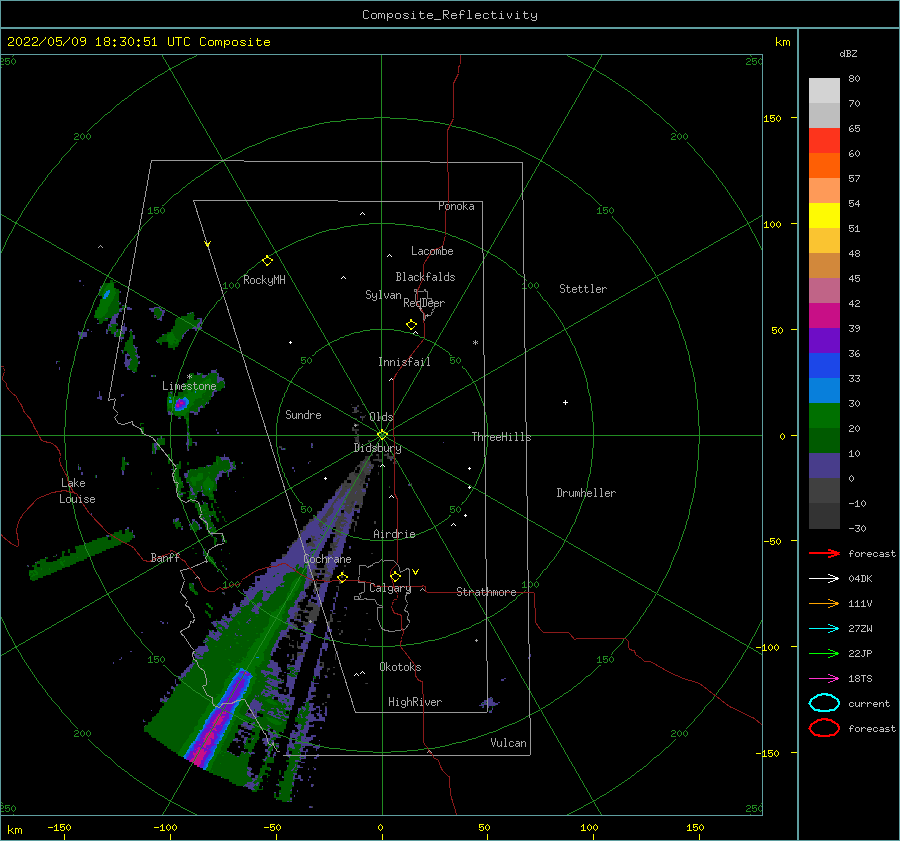Click the Drumheller city label
The width and height of the screenshot is (900, 841).
click(x=586, y=493)
